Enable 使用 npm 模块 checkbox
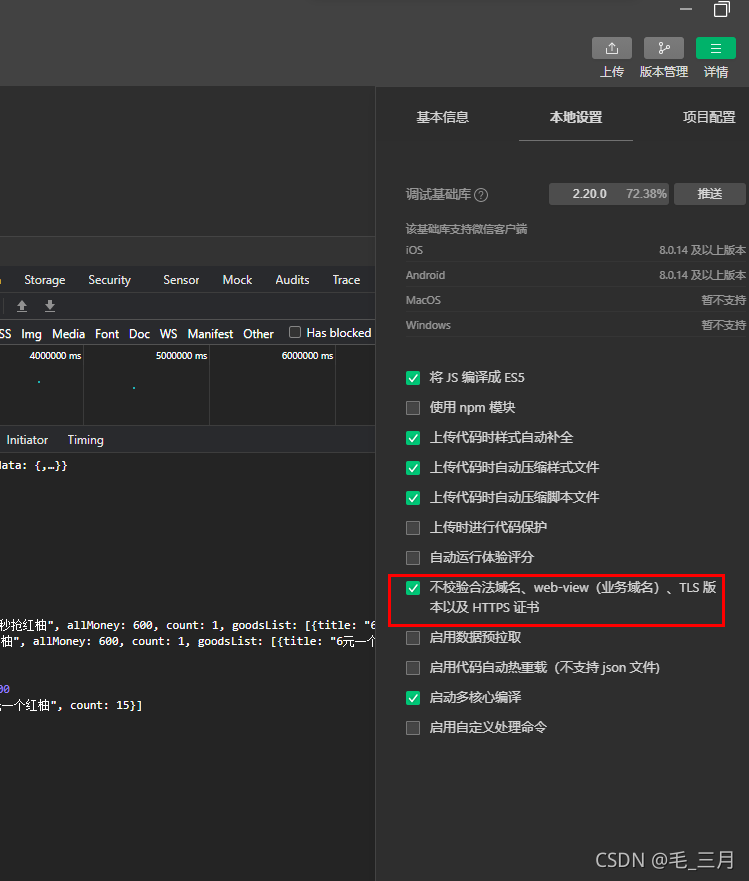The image size is (749, 881). pos(413,407)
